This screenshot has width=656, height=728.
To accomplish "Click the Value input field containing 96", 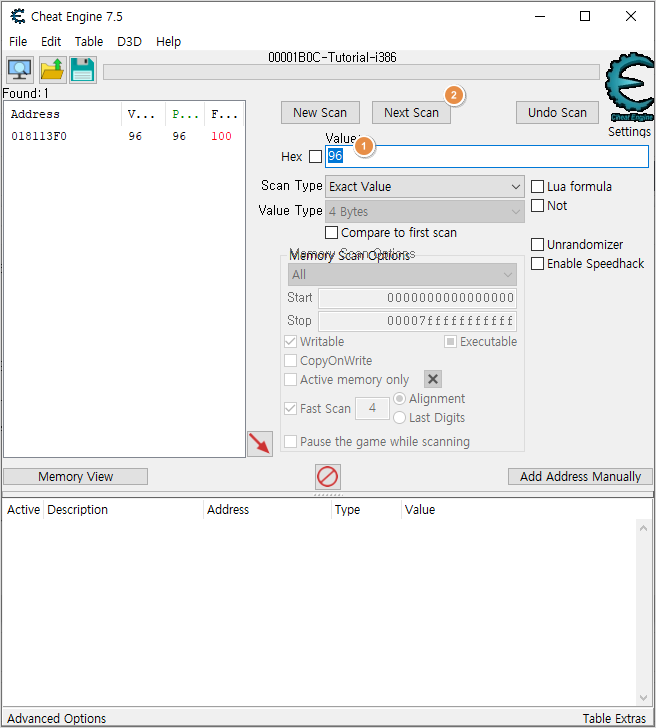I will coord(487,156).
